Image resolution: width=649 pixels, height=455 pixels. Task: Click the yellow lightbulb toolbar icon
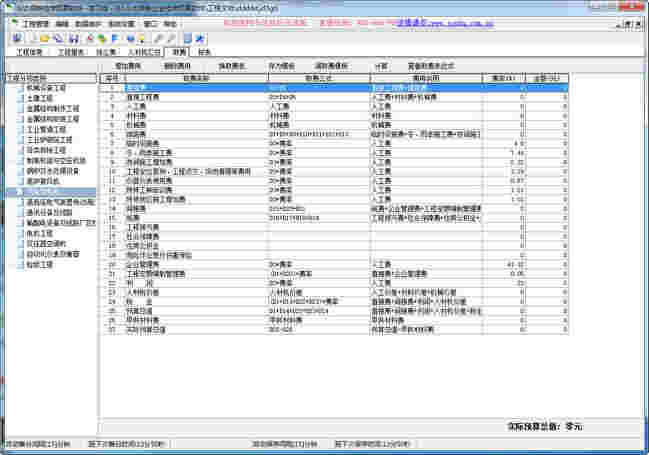[x=142, y=39]
